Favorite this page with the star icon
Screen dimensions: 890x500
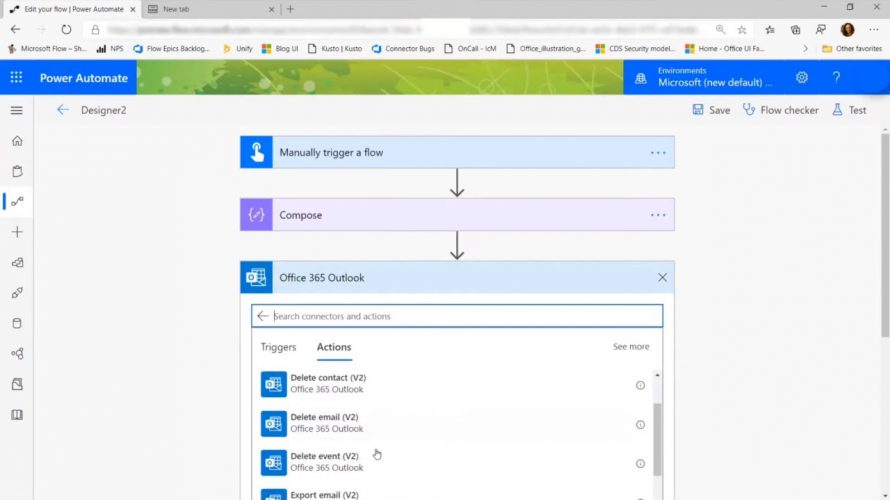(x=742, y=30)
